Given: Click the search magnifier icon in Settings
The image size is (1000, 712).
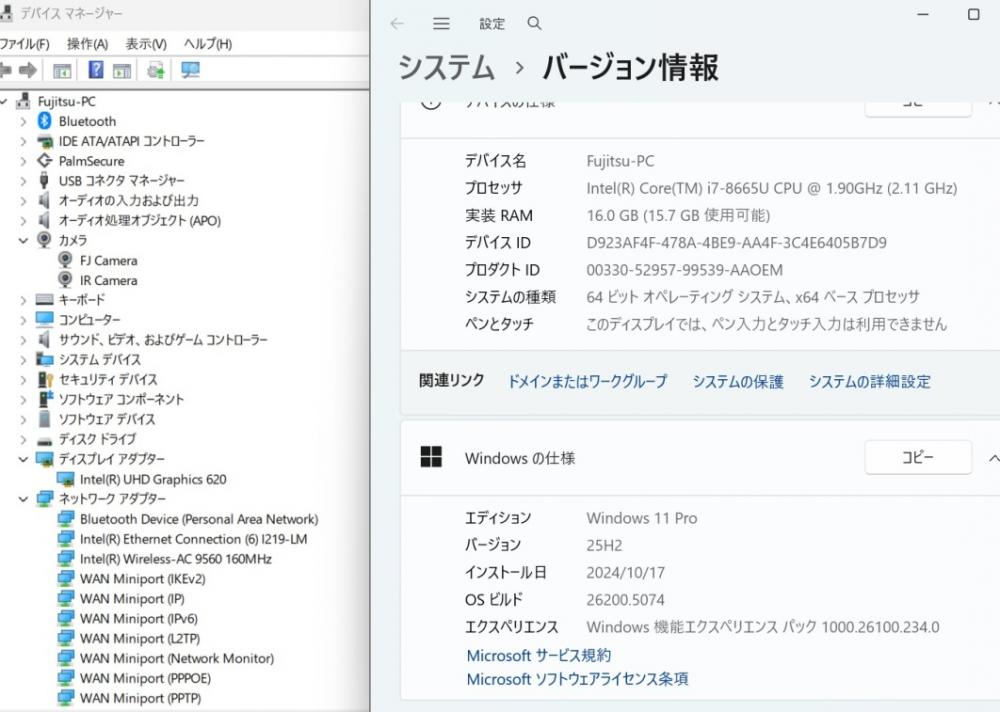Looking at the screenshot, I should (x=534, y=23).
